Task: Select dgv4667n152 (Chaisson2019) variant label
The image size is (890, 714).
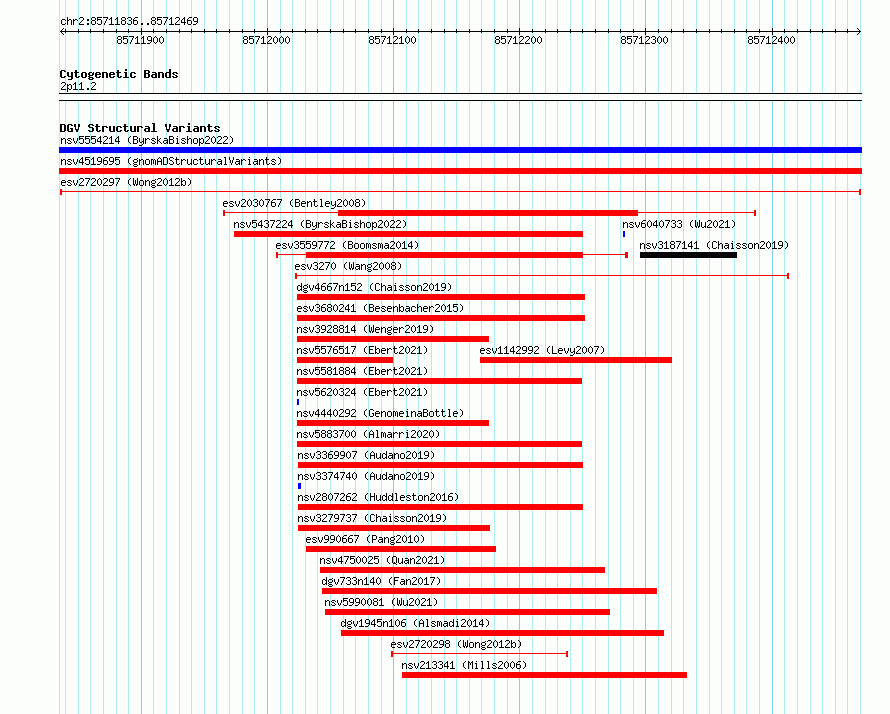Action: (374, 287)
